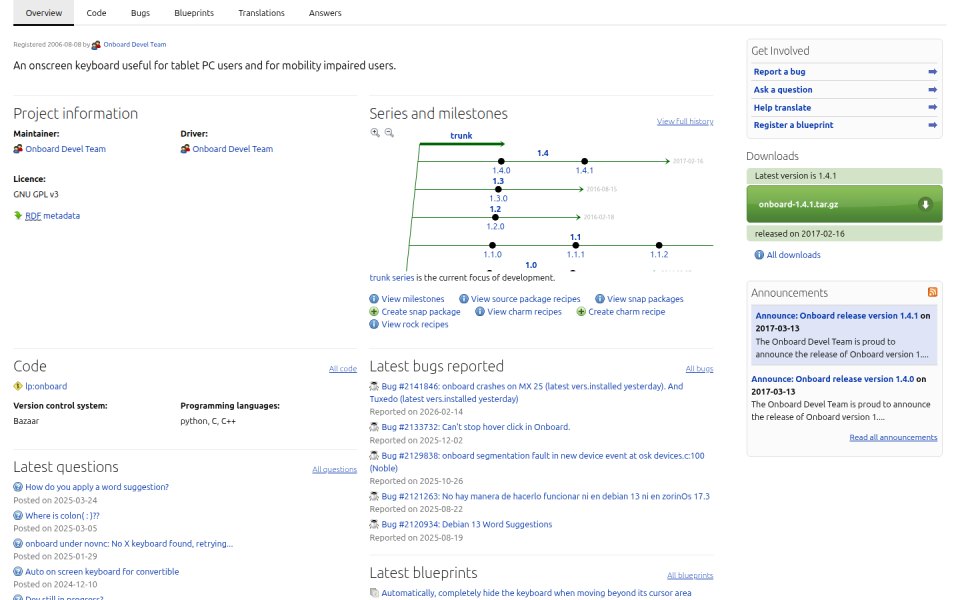Click the bug icon for Bug #2133732
The height and width of the screenshot is (600, 960).
pyautogui.click(x=374, y=427)
